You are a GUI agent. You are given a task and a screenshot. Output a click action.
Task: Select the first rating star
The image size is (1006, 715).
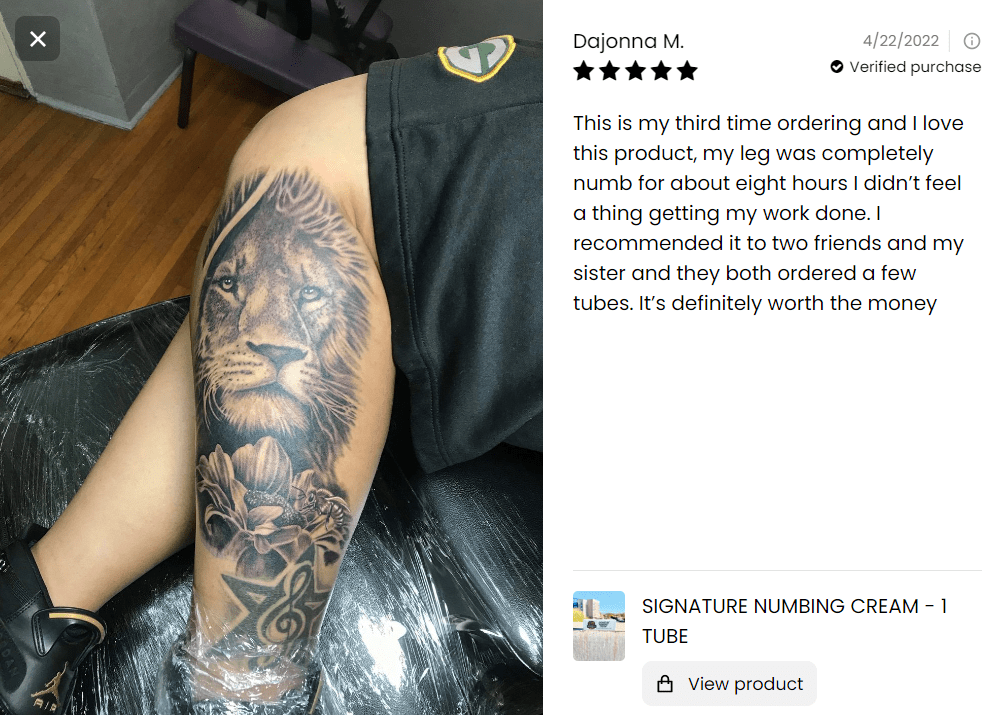click(x=584, y=71)
